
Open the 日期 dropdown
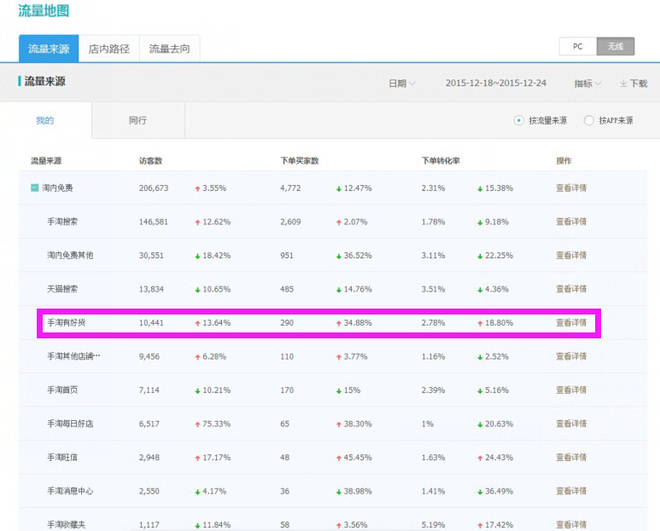[x=402, y=83]
